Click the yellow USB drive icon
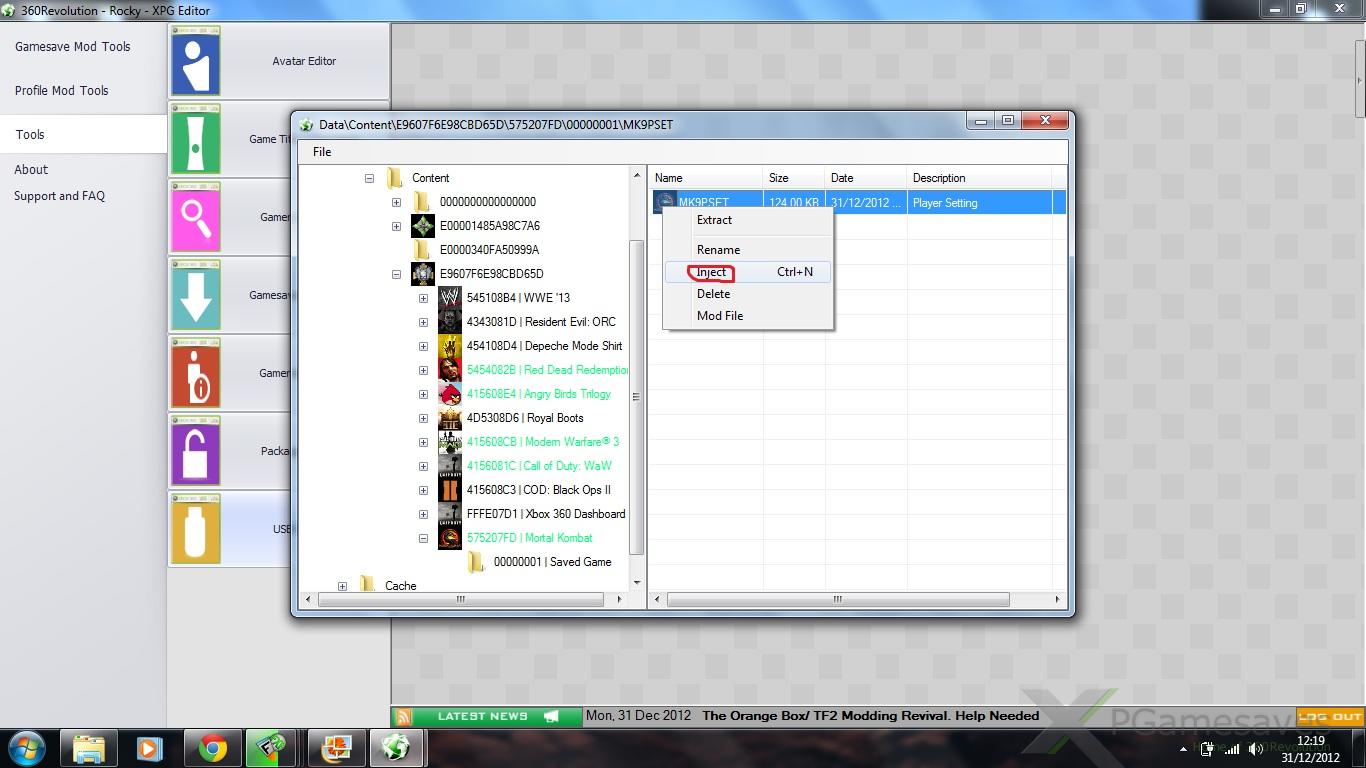The image size is (1366, 768). click(x=195, y=528)
